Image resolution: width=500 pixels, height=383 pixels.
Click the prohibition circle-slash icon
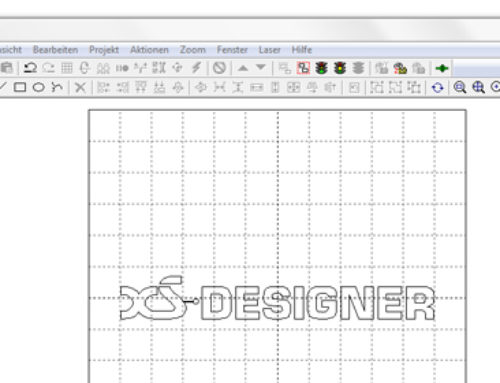point(219,68)
